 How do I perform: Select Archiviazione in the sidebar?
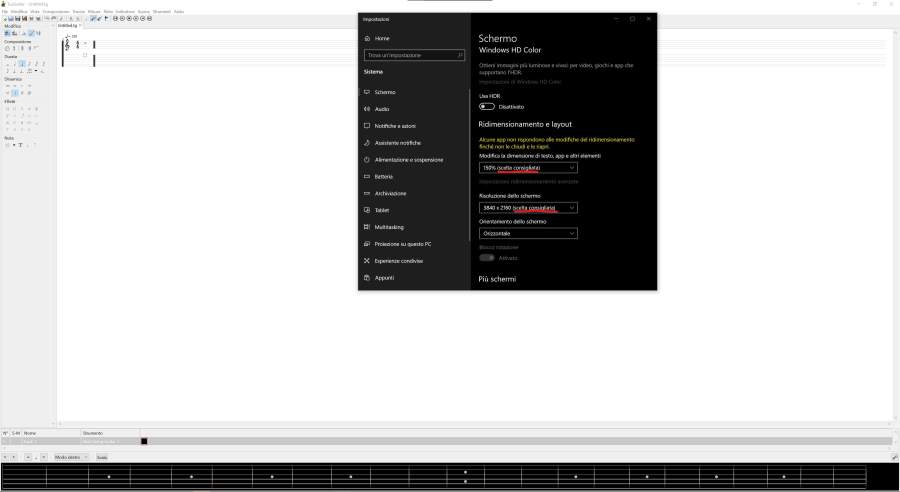pyautogui.click(x=390, y=194)
